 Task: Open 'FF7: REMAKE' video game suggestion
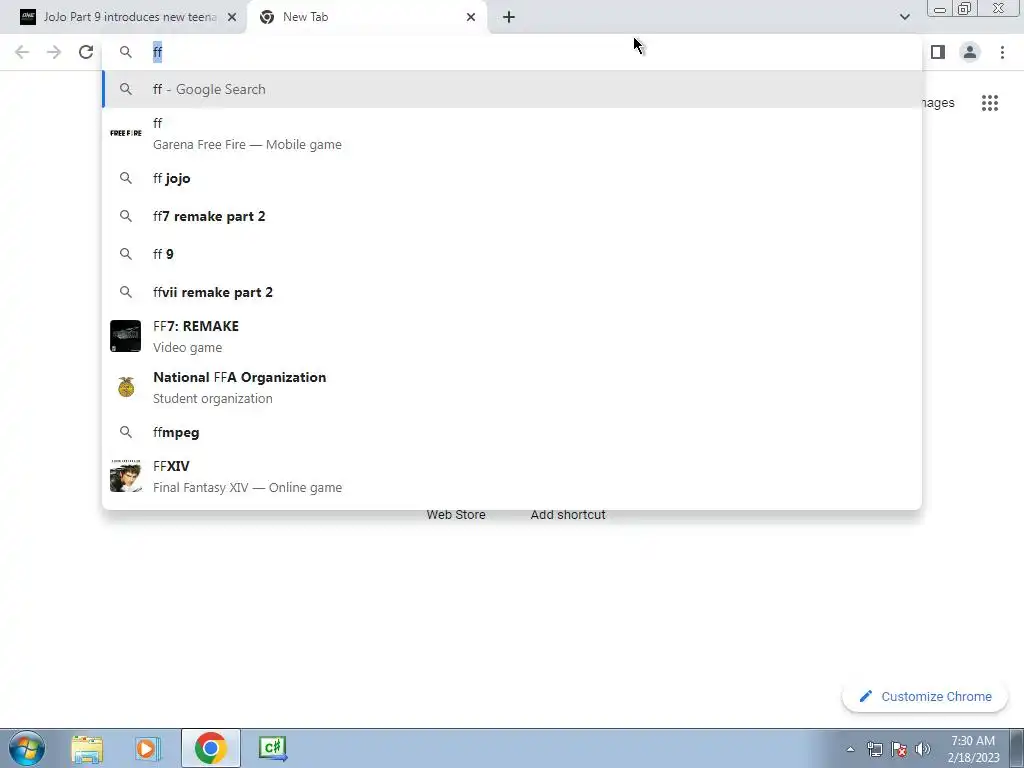[x=512, y=336]
